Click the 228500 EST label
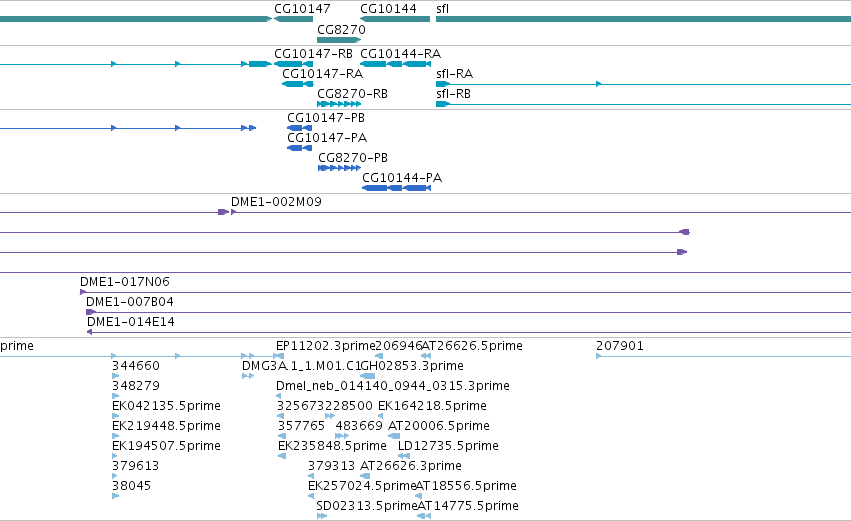 [349, 406]
